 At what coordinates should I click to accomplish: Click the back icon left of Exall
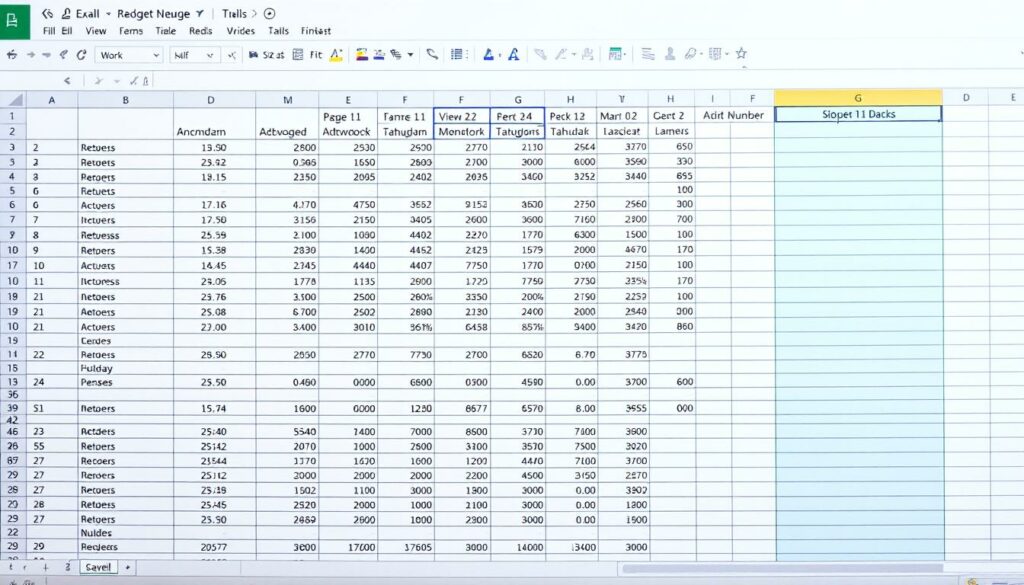coord(47,13)
